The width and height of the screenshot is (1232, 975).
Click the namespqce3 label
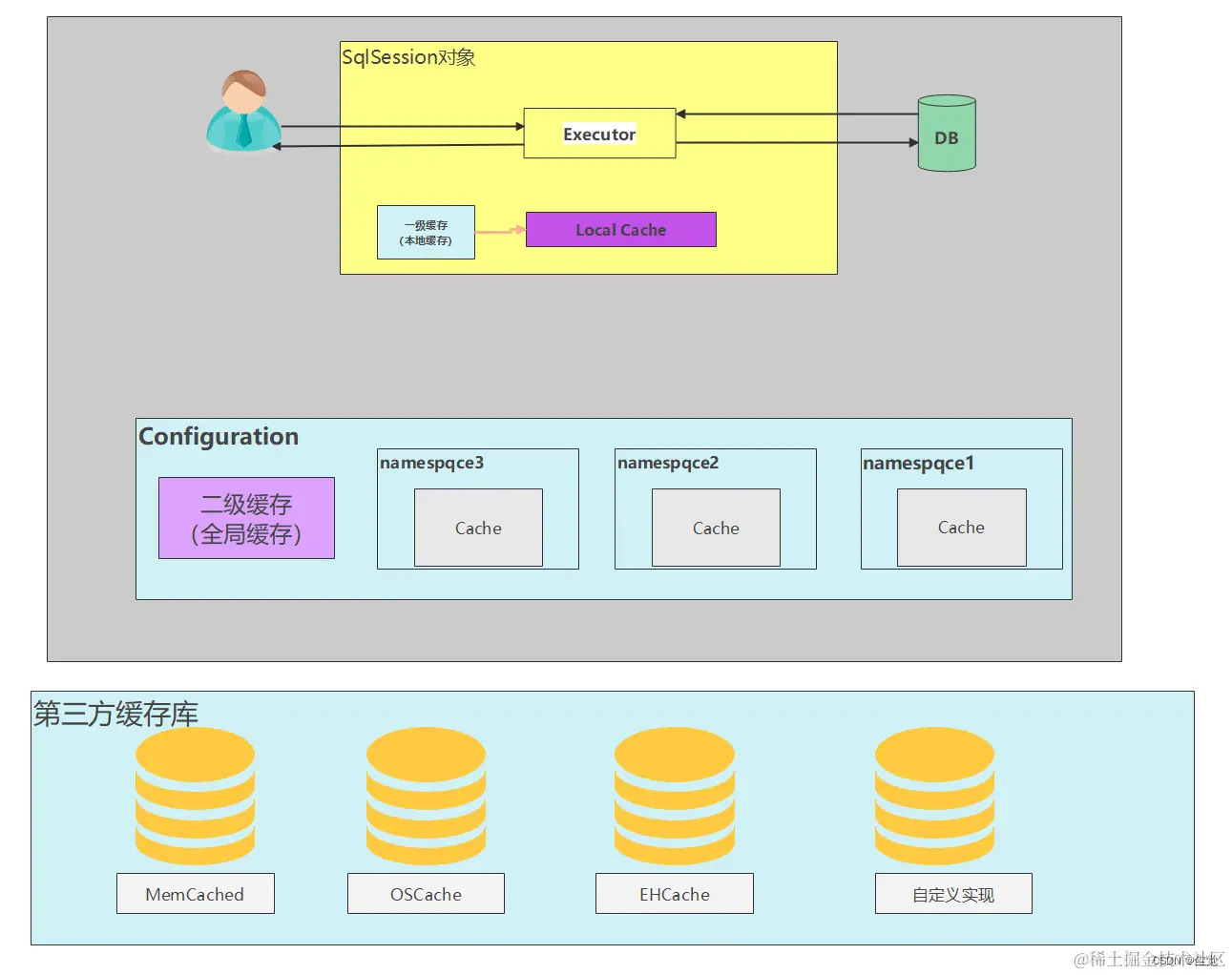point(431,463)
